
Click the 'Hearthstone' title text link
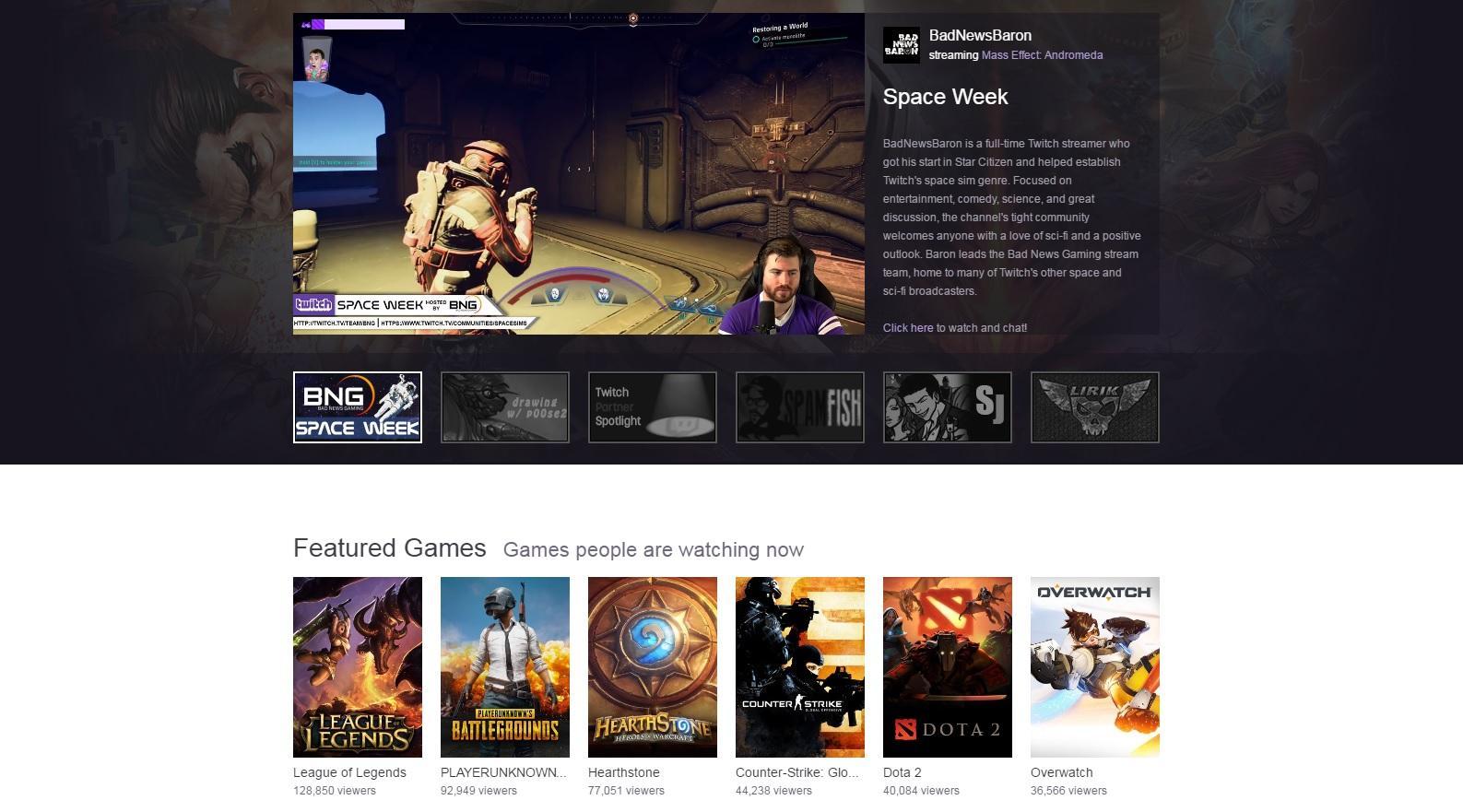[x=624, y=773]
